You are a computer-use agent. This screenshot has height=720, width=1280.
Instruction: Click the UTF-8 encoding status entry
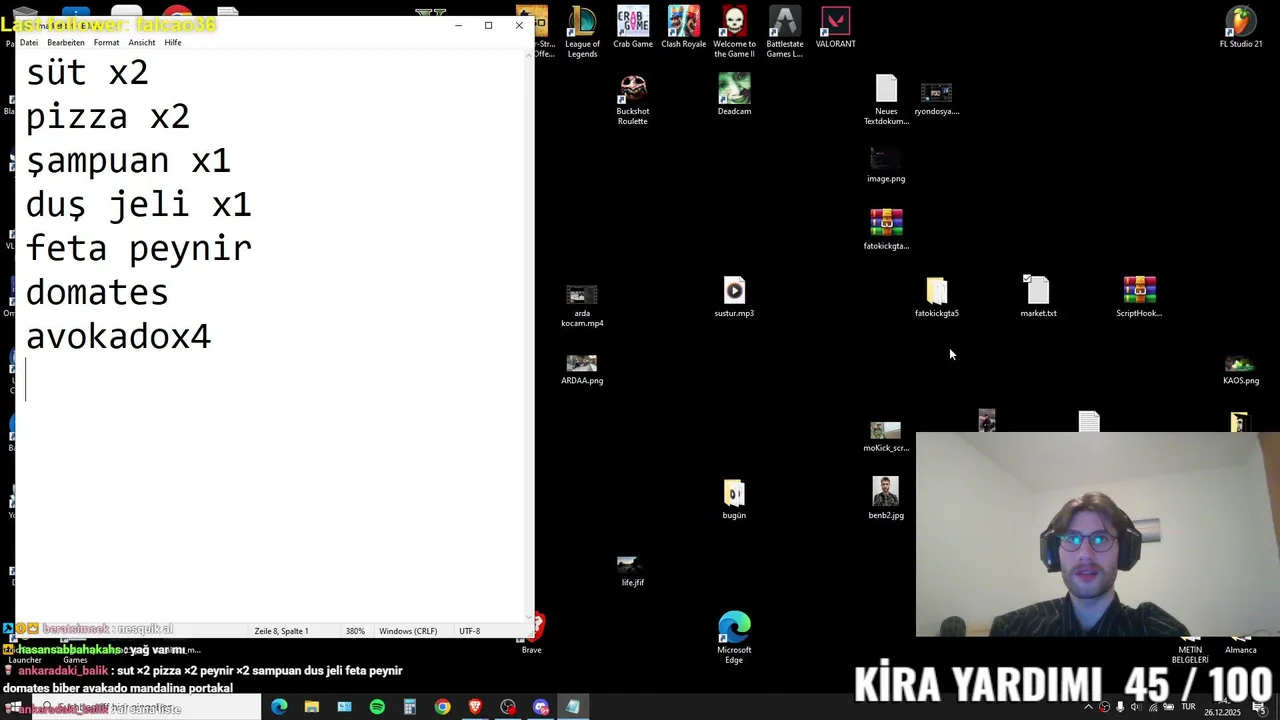coord(469,631)
